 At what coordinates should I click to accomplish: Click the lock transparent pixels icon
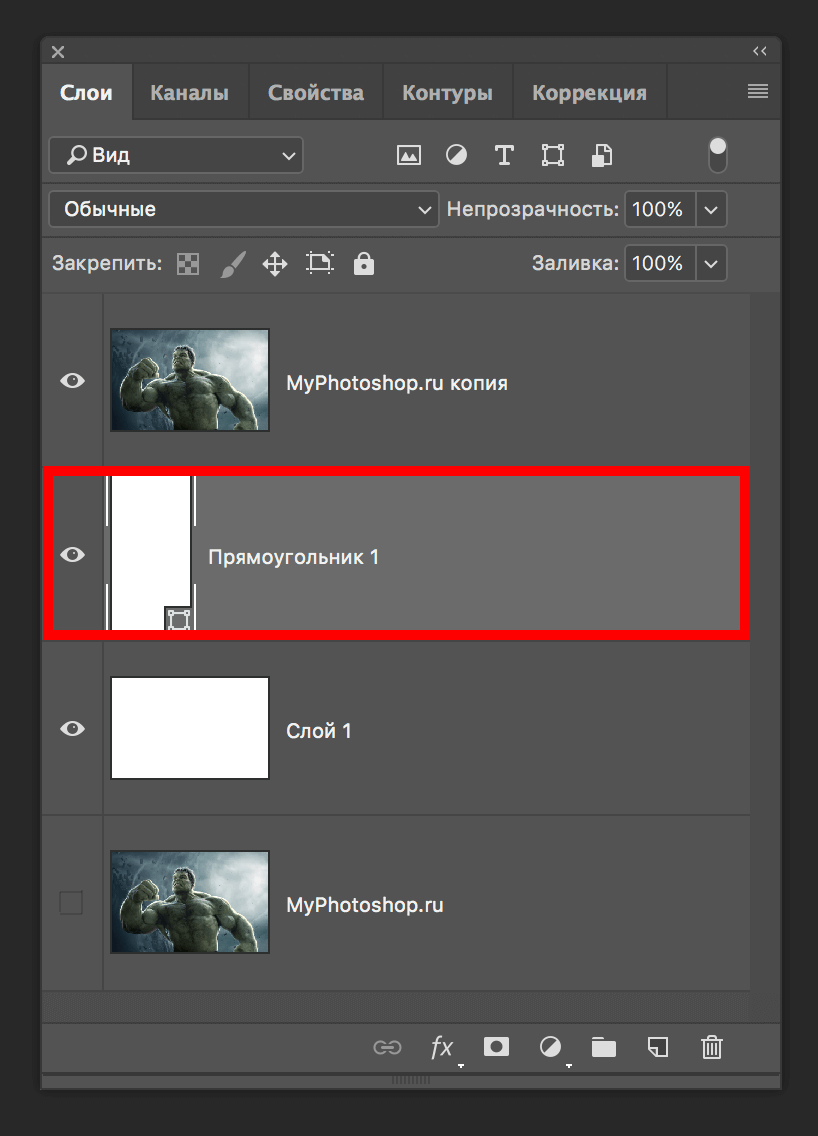[188, 264]
